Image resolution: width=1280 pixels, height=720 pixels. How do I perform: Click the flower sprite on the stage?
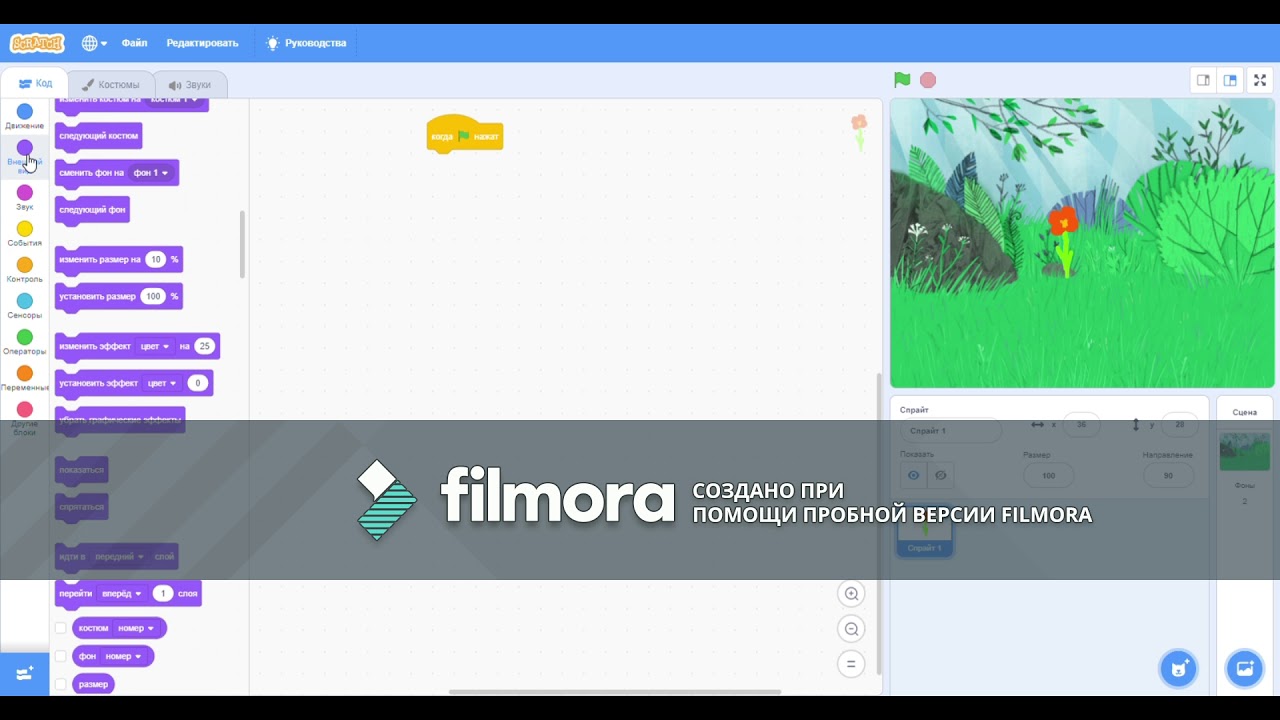(1063, 240)
